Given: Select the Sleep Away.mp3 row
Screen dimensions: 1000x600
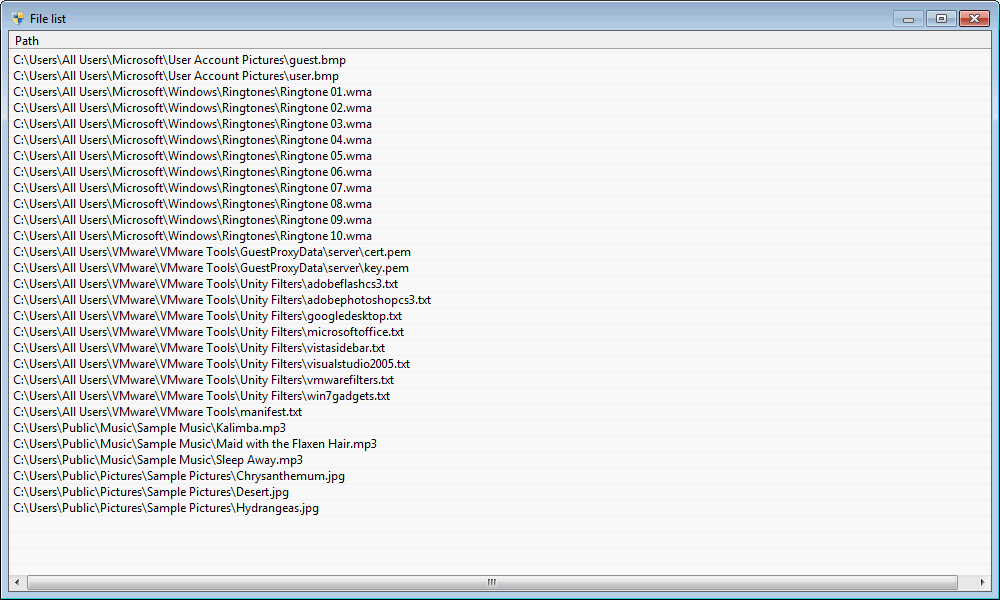Looking at the screenshot, I should point(500,459).
